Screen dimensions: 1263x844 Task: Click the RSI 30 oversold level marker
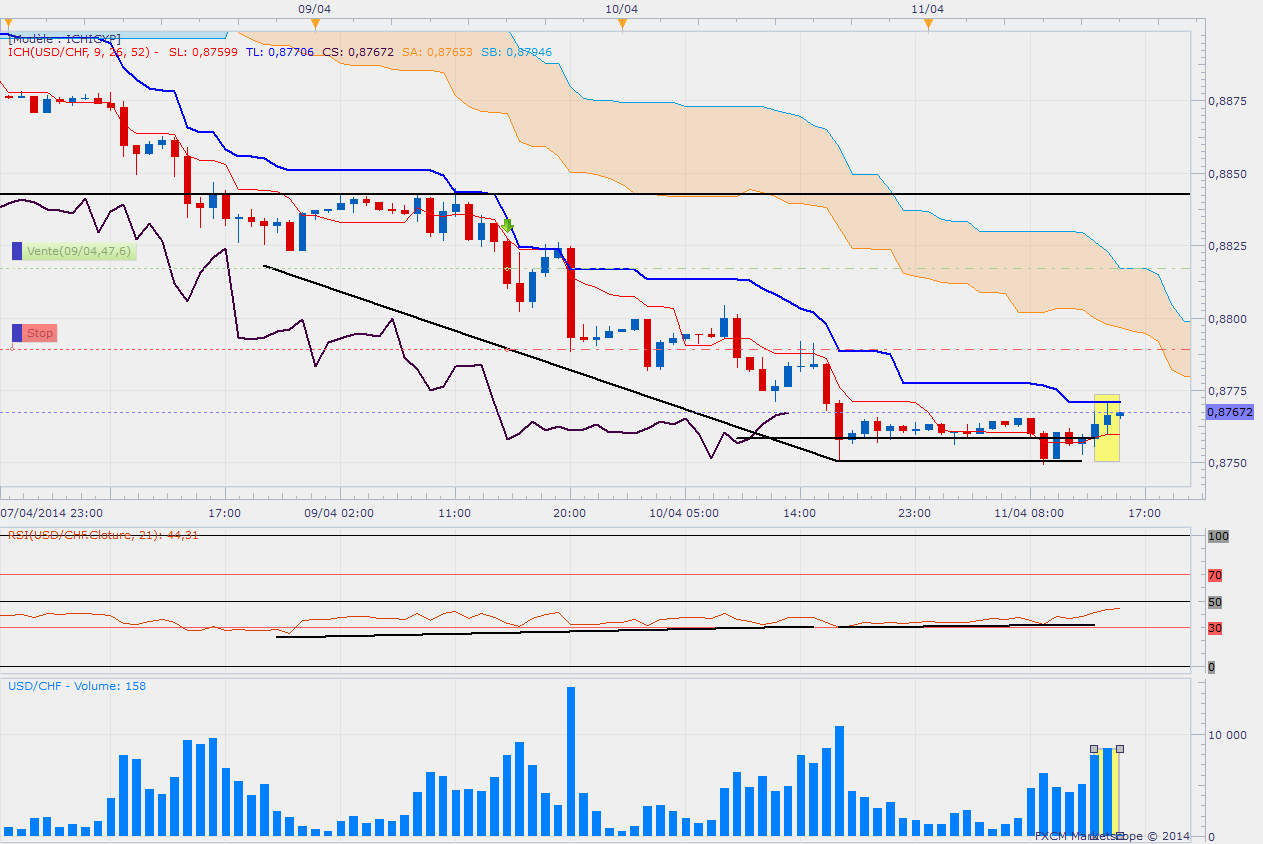1214,628
